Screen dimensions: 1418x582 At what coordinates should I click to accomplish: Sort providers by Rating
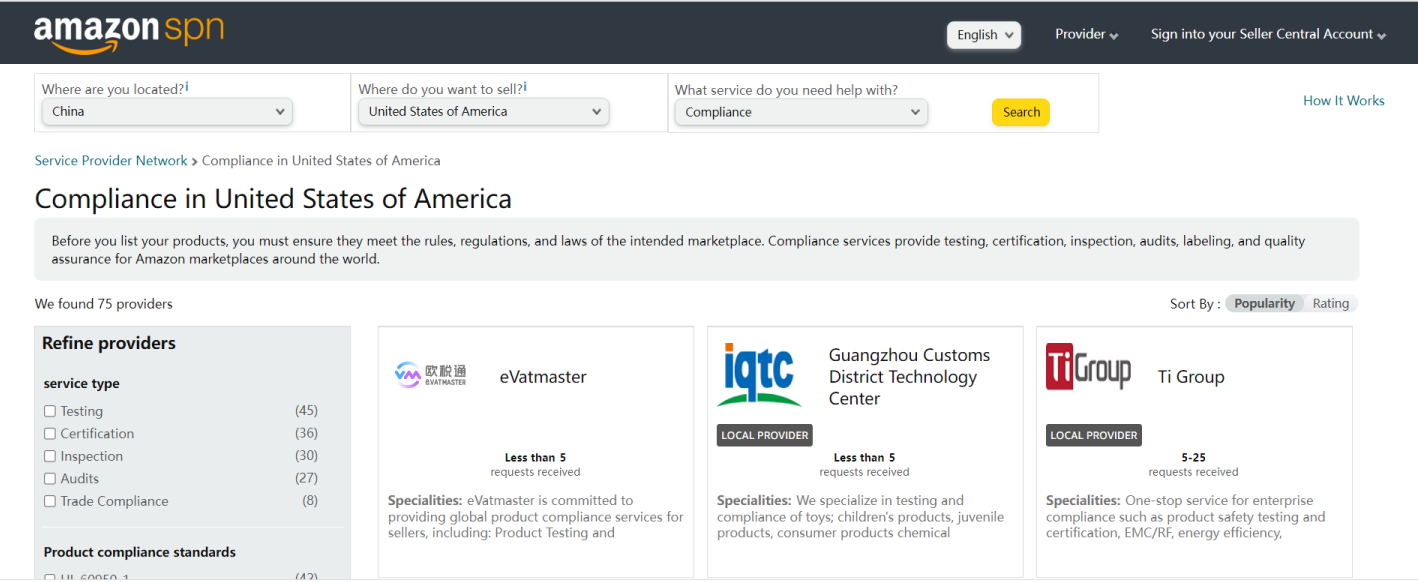pos(1330,304)
